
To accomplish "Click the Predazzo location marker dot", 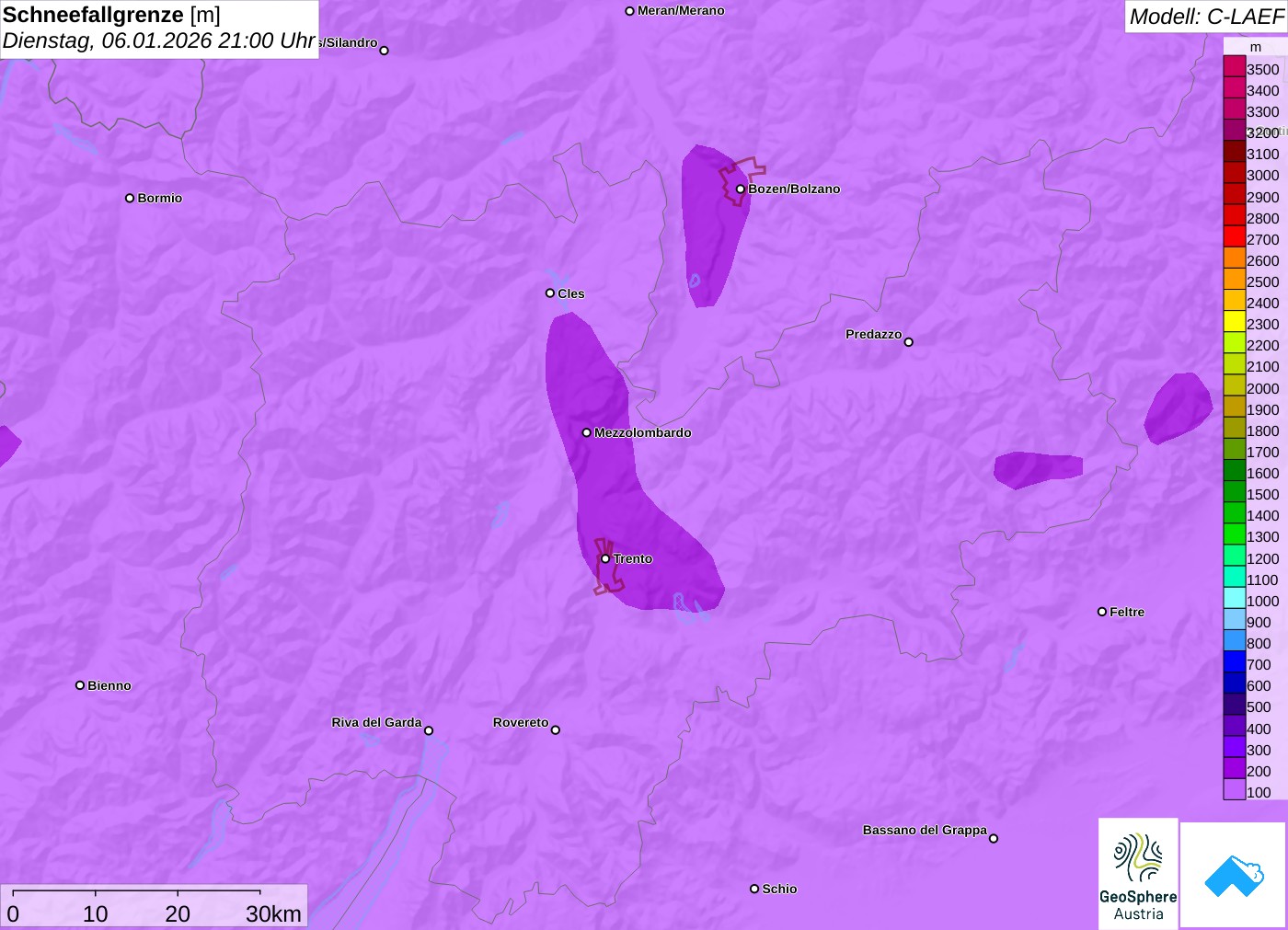I will coord(909,342).
